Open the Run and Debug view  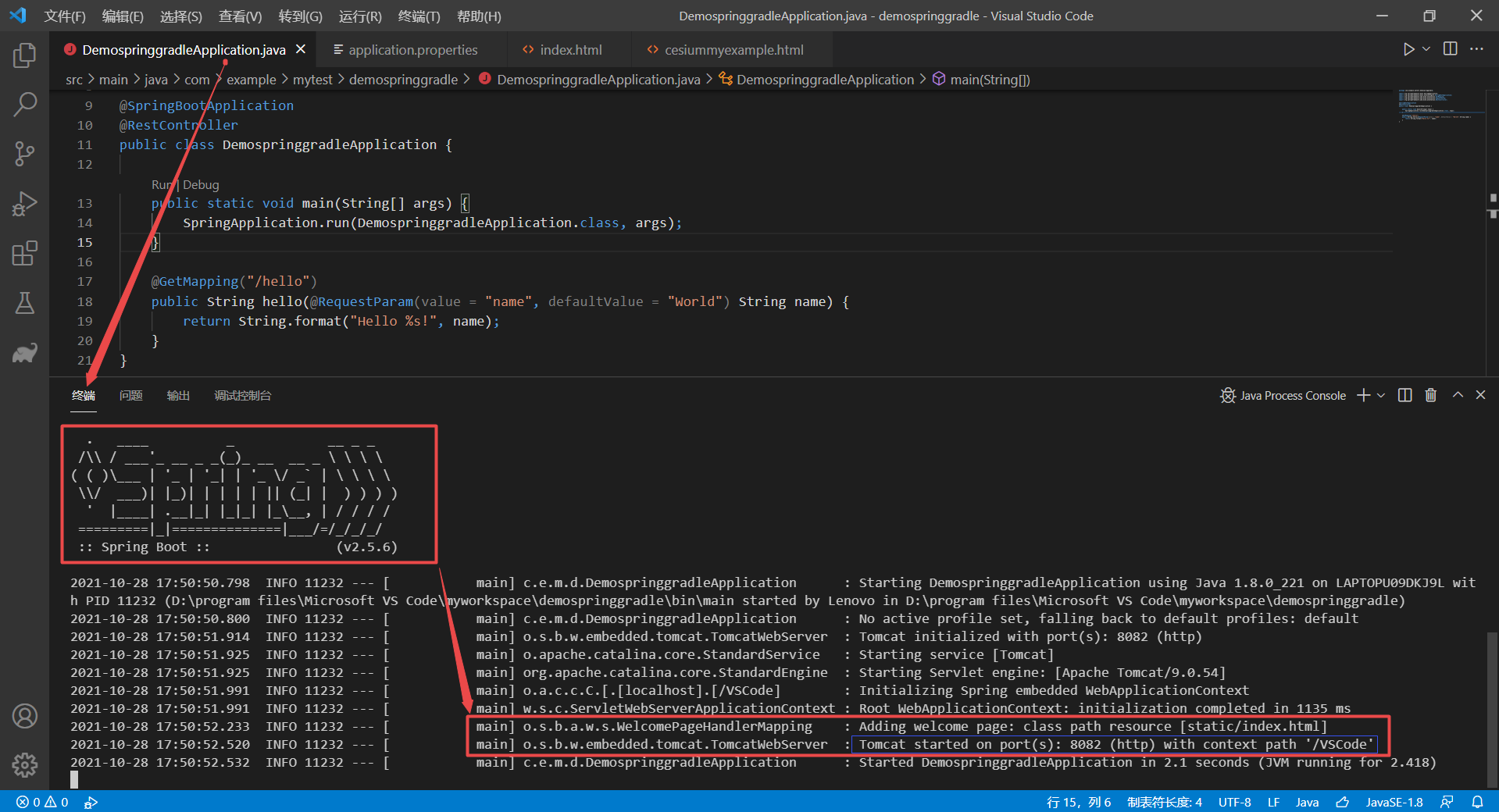coord(25,204)
